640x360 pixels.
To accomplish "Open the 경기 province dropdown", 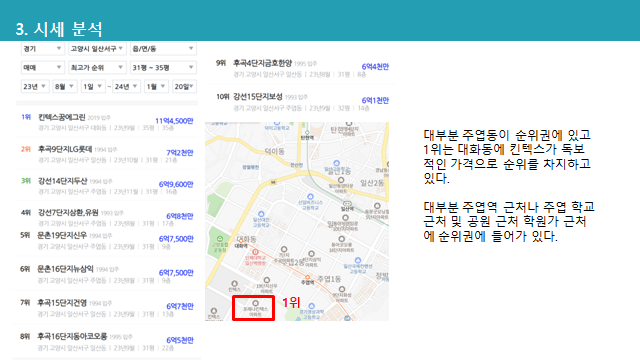I will tap(42, 49).
